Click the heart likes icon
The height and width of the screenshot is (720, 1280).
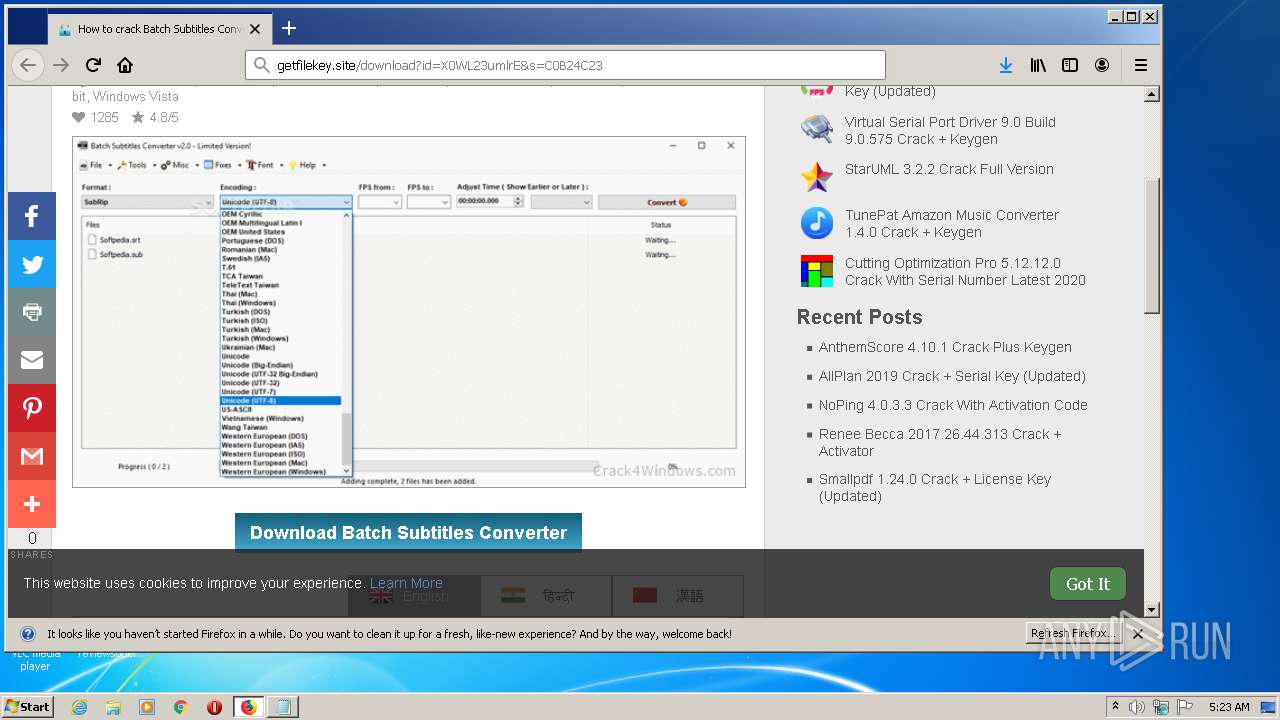coord(79,117)
